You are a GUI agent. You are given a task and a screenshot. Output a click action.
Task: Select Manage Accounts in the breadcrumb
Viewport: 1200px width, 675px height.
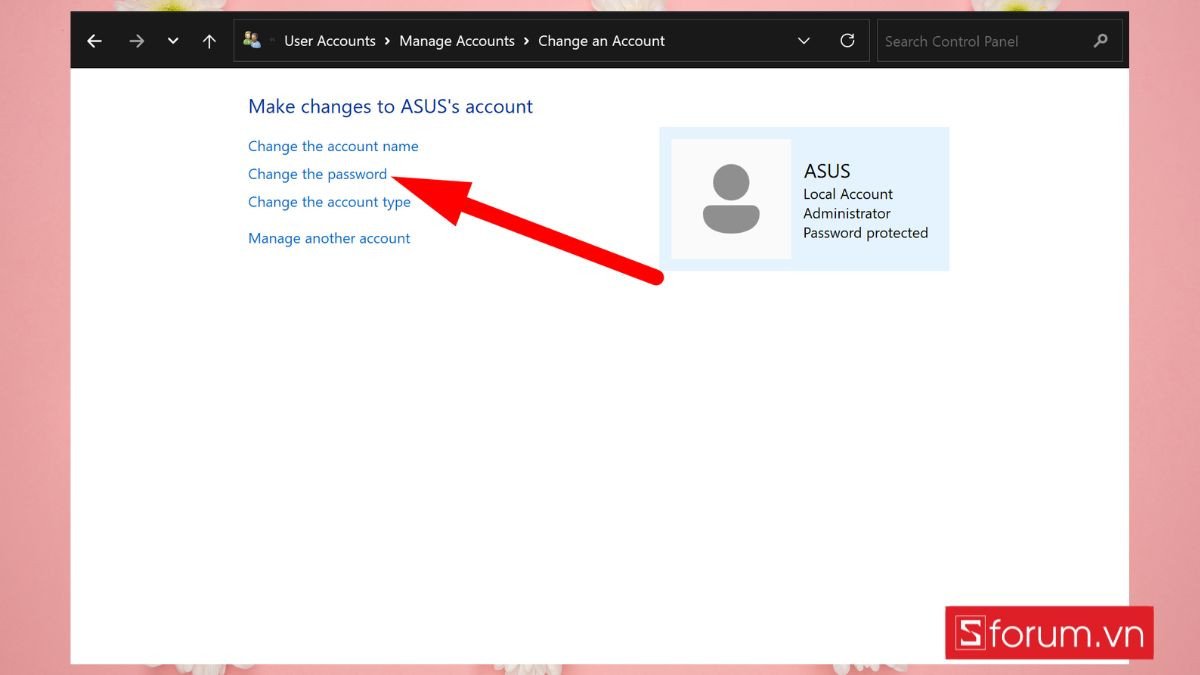[457, 40]
